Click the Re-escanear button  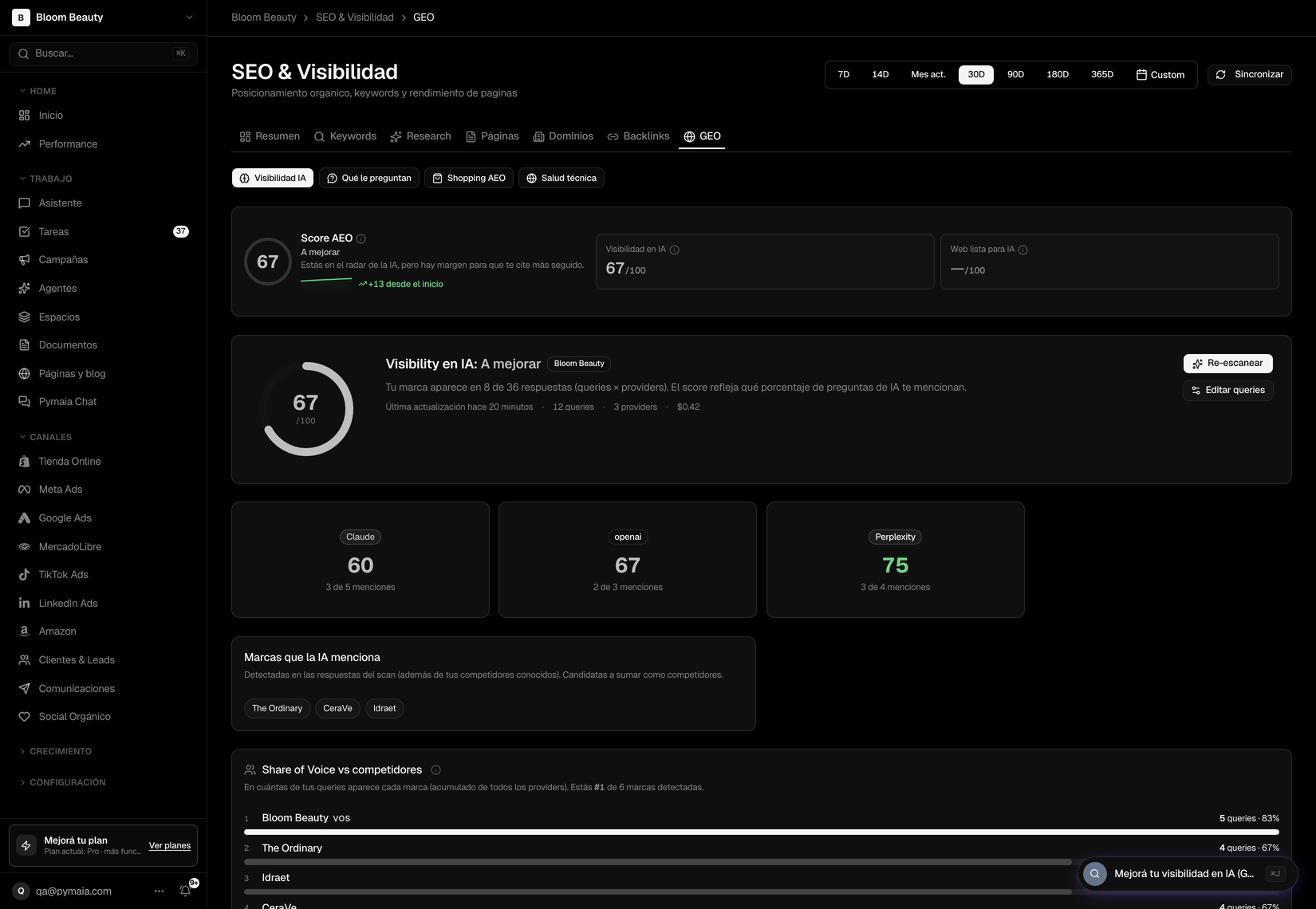1228,364
